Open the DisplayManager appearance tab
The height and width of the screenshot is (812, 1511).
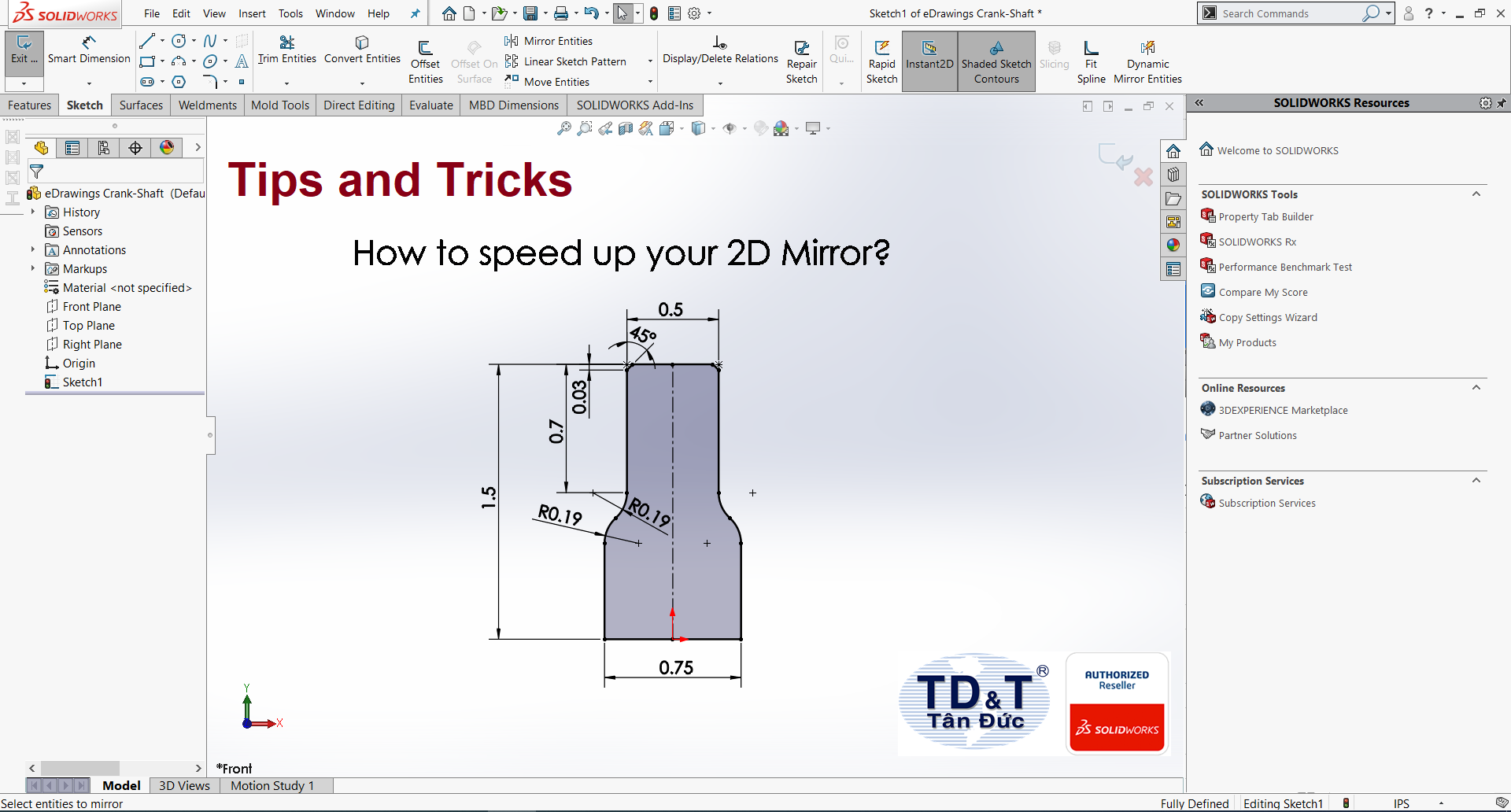(167, 148)
